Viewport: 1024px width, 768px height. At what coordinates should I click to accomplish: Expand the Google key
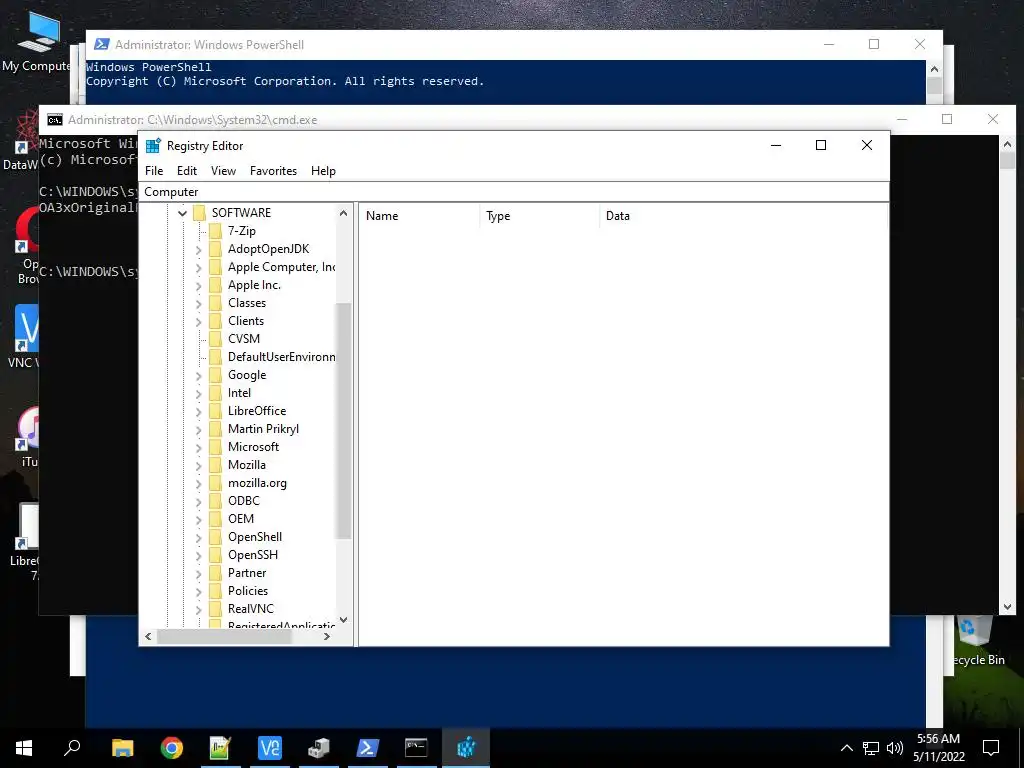click(199, 376)
